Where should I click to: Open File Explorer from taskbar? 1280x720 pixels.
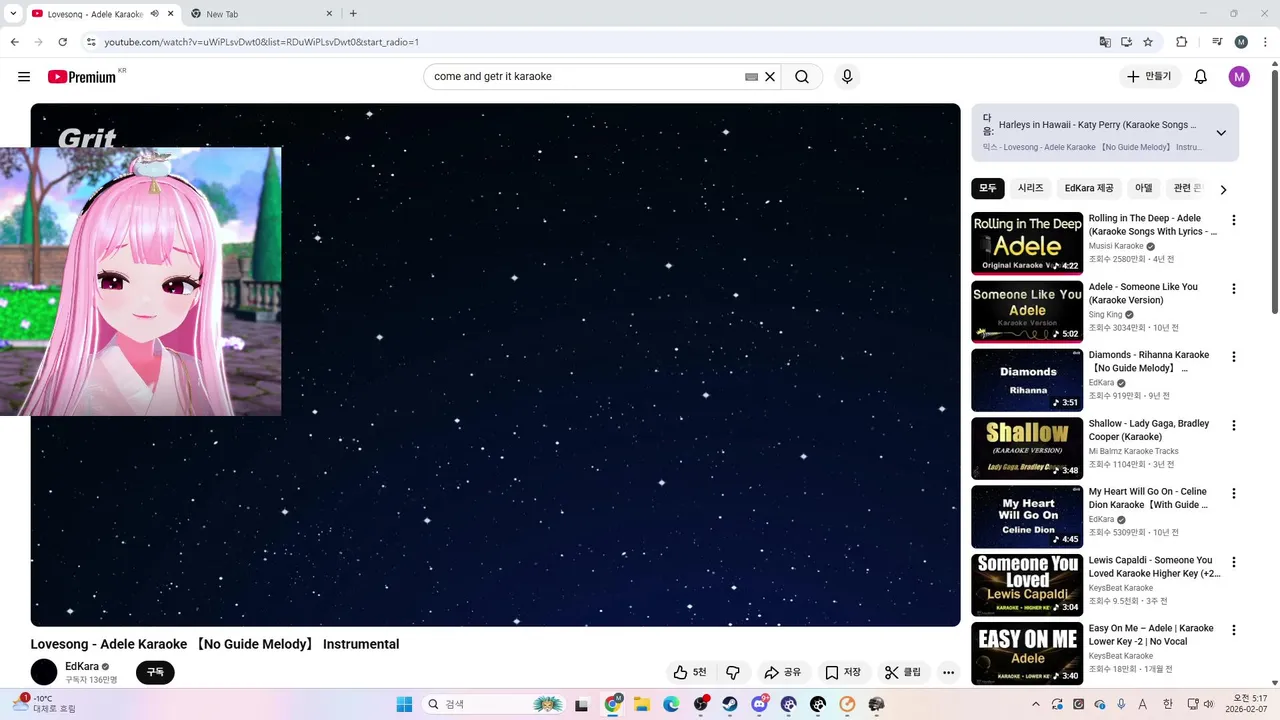point(642,704)
